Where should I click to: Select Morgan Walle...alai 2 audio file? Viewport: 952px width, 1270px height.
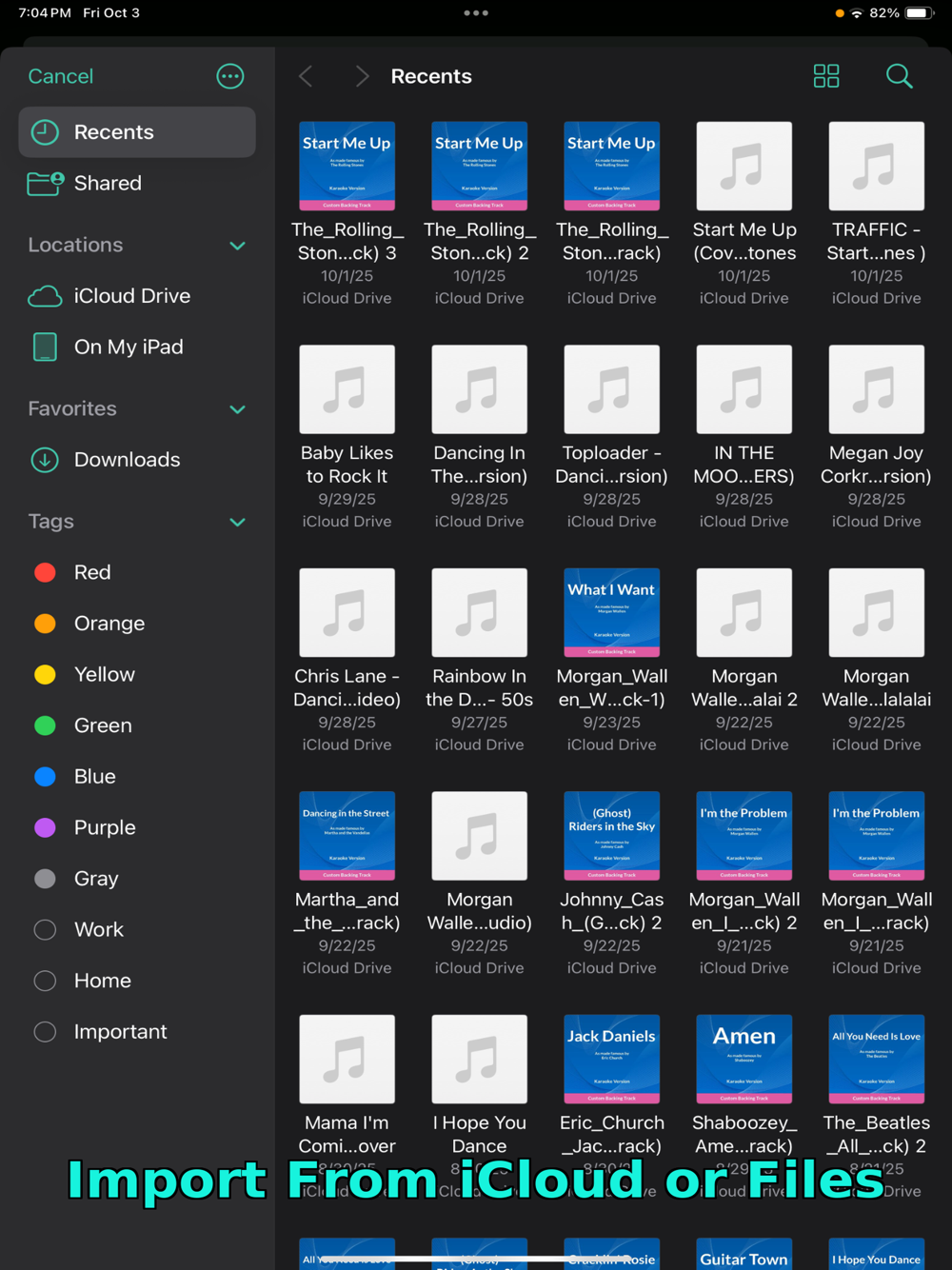[744, 661]
